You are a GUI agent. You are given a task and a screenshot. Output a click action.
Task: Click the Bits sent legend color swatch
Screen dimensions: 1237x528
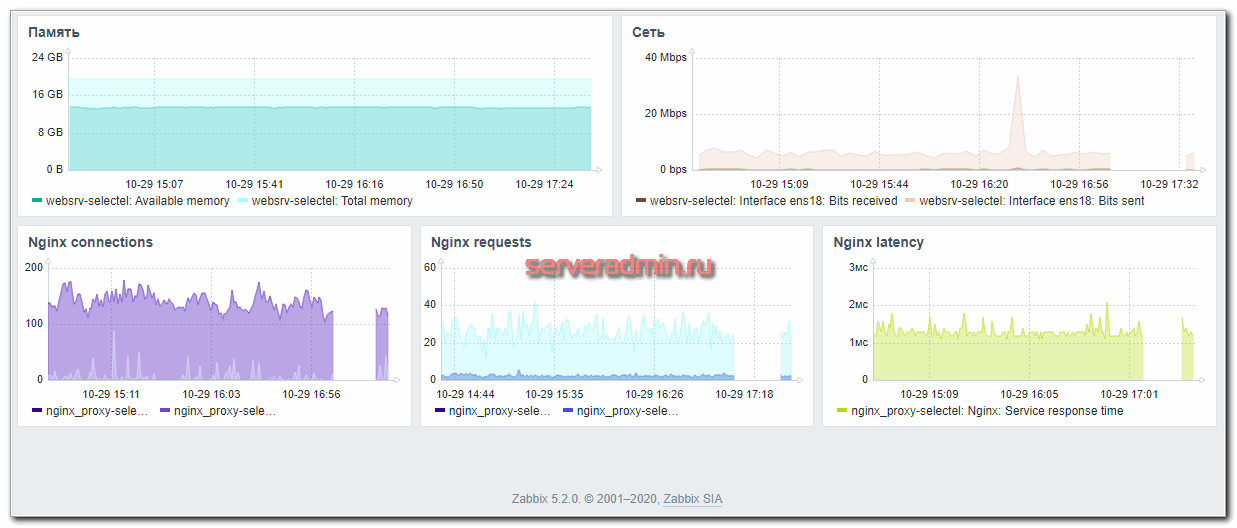click(x=910, y=201)
